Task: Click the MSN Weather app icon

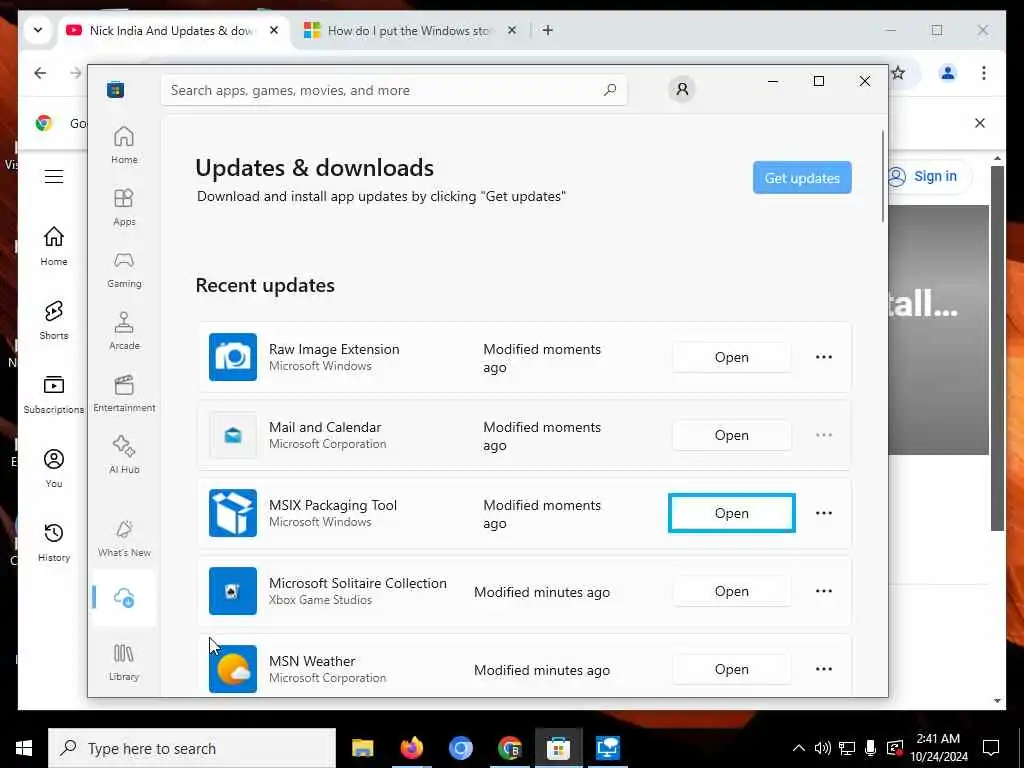Action: [x=232, y=669]
